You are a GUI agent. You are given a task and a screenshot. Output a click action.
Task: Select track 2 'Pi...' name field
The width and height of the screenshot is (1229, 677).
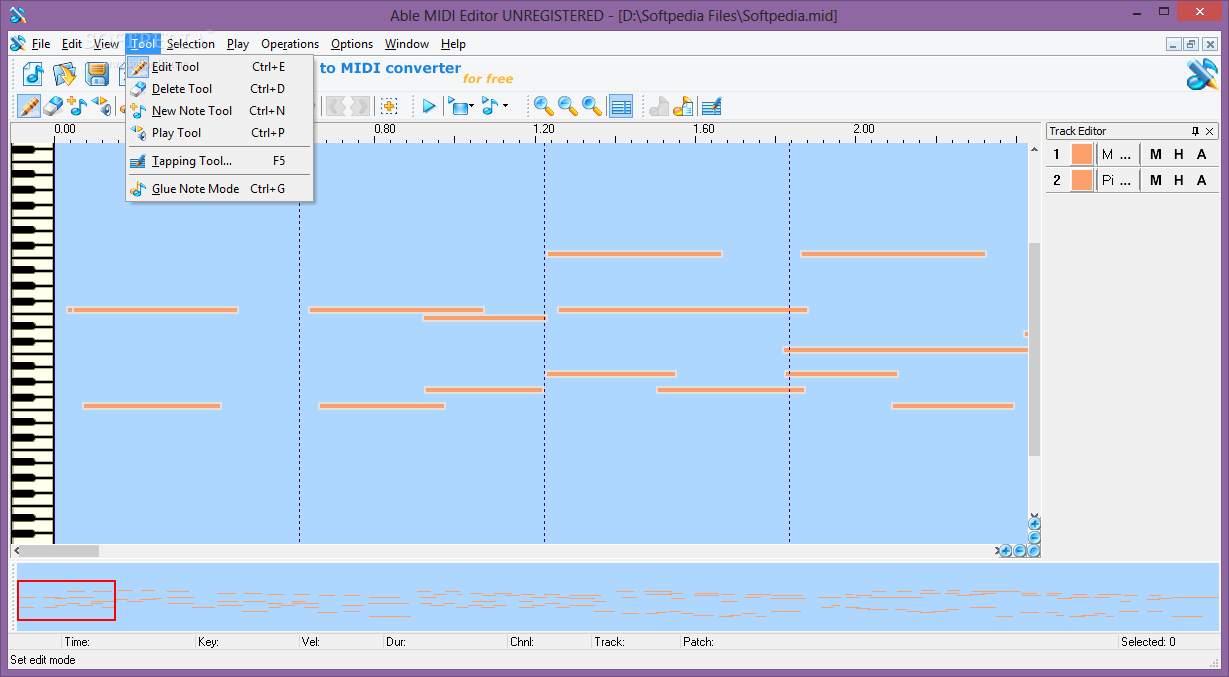click(x=1117, y=180)
